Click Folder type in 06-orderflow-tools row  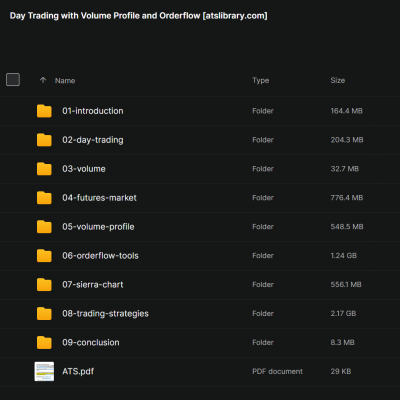coord(263,256)
